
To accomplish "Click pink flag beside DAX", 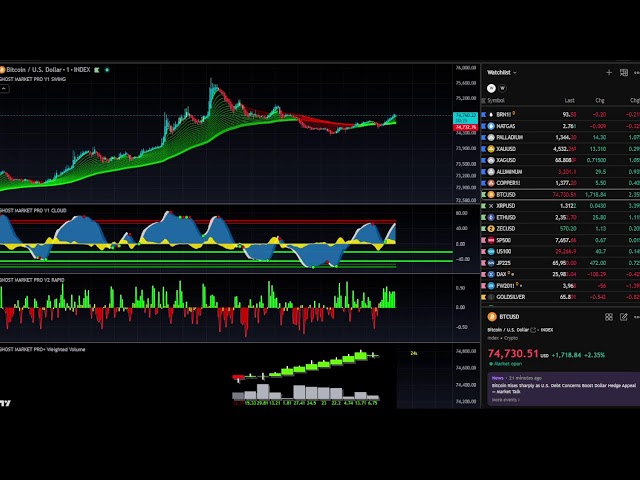I will point(484,275).
